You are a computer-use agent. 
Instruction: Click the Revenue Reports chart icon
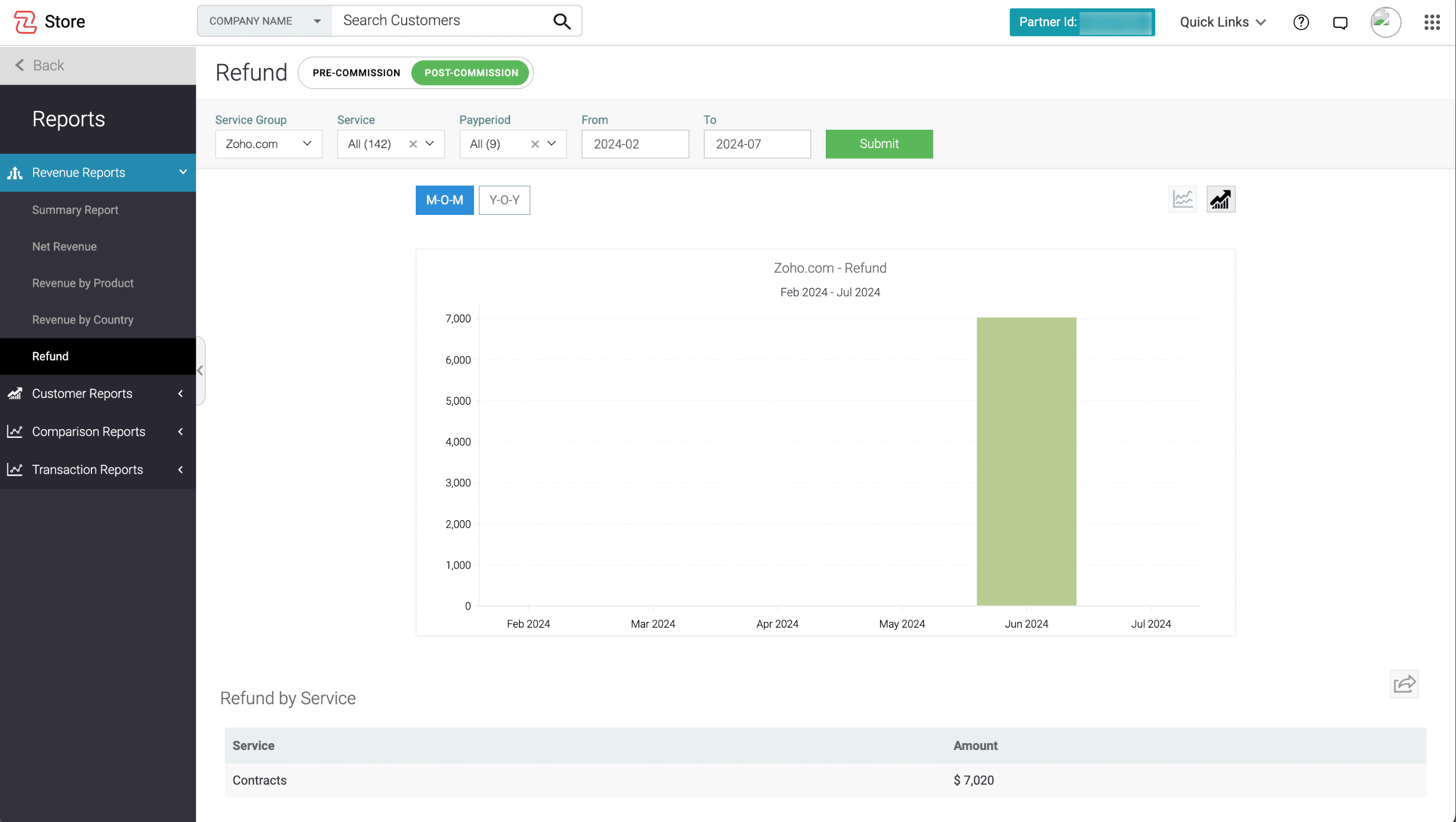(x=15, y=173)
